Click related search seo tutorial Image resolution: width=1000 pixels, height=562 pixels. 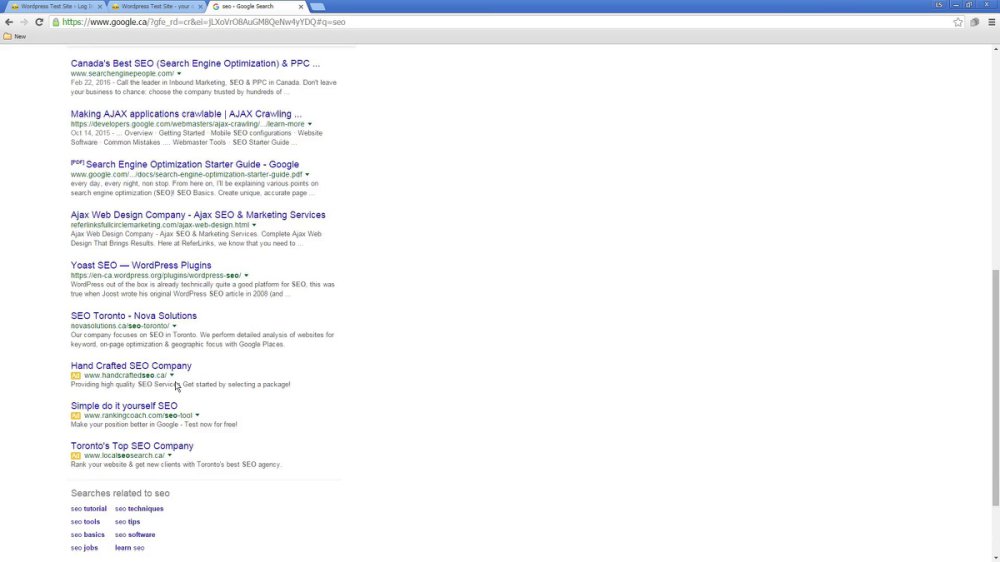89,508
